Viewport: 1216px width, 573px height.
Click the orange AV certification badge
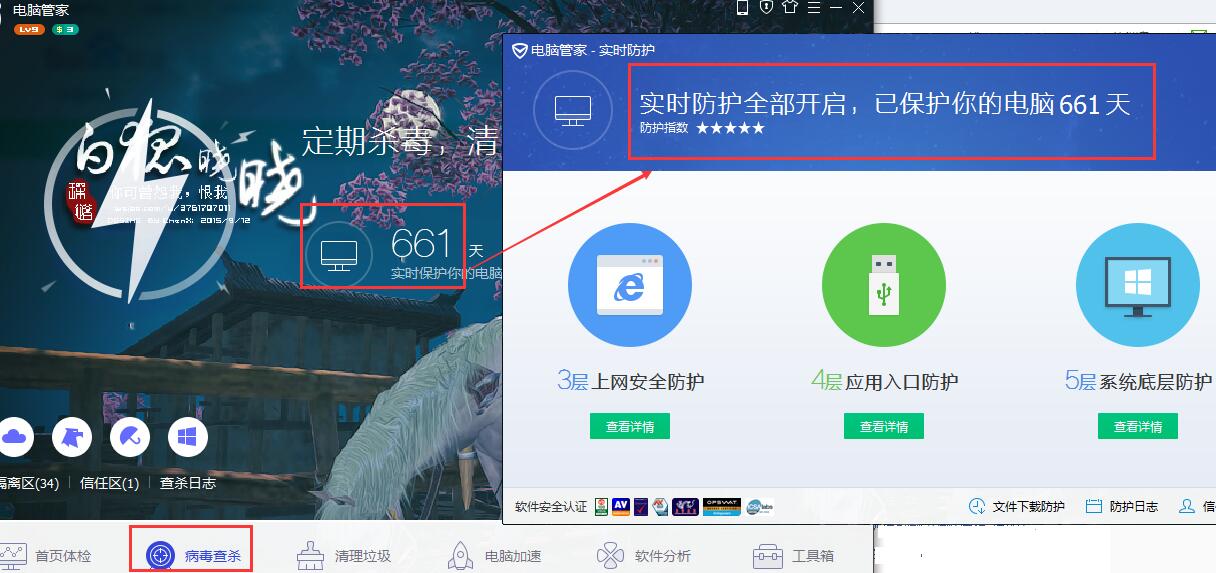pyautogui.click(x=621, y=507)
